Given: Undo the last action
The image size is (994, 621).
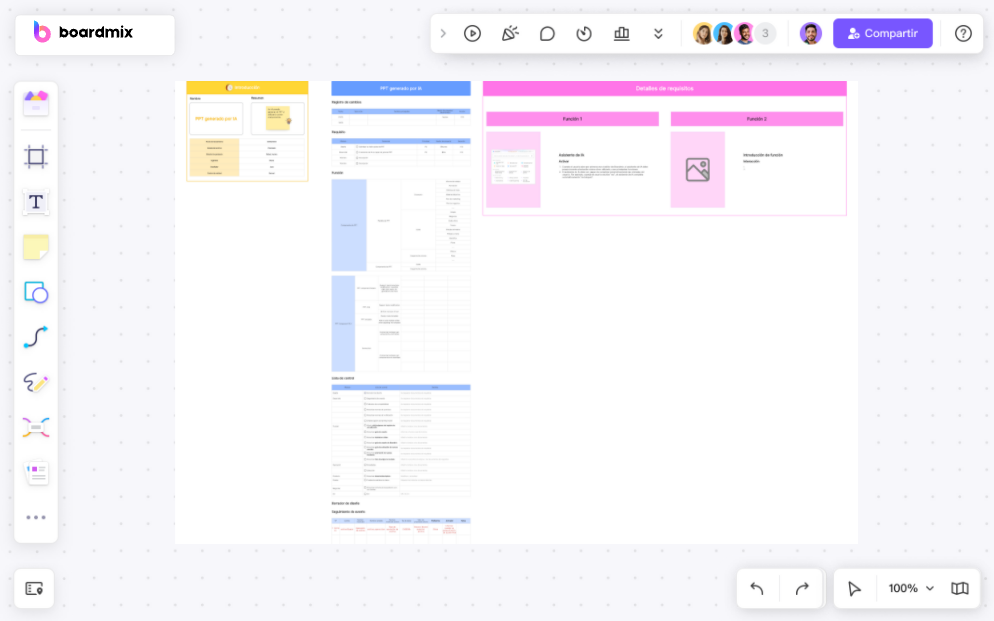Looking at the screenshot, I should click(x=757, y=589).
